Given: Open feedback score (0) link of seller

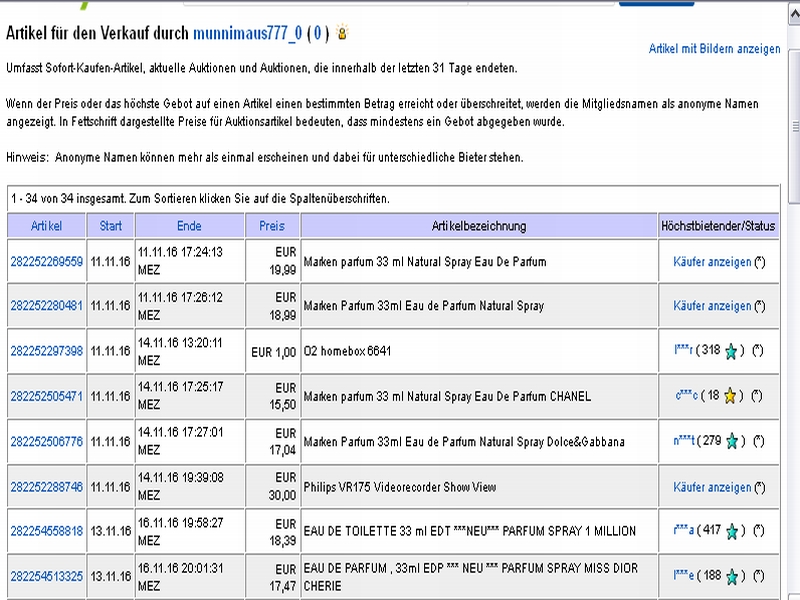Looking at the screenshot, I should tap(317, 33).
